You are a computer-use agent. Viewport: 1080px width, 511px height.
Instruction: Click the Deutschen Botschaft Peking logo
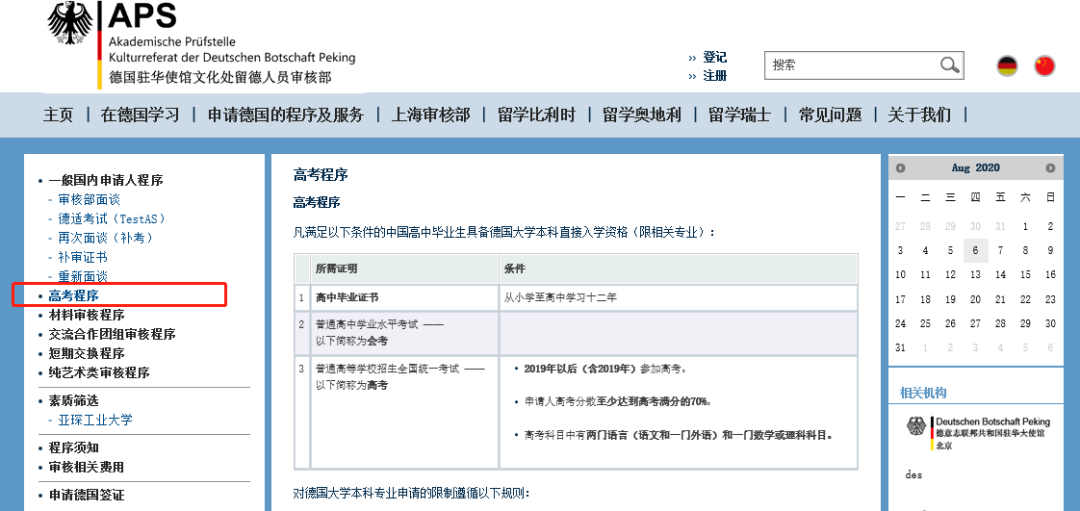pyautogui.click(x=978, y=433)
